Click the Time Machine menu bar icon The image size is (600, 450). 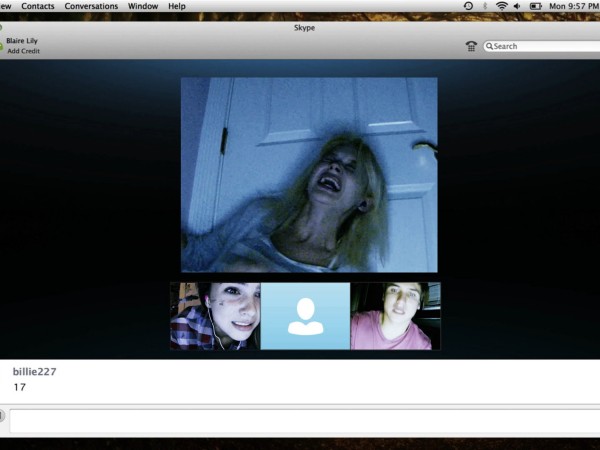468,6
